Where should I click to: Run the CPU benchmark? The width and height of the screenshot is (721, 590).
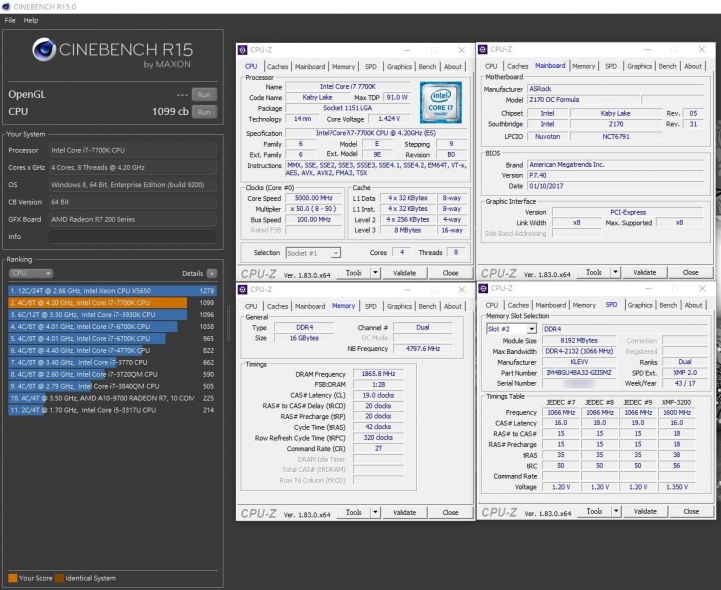(x=204, y=112)
